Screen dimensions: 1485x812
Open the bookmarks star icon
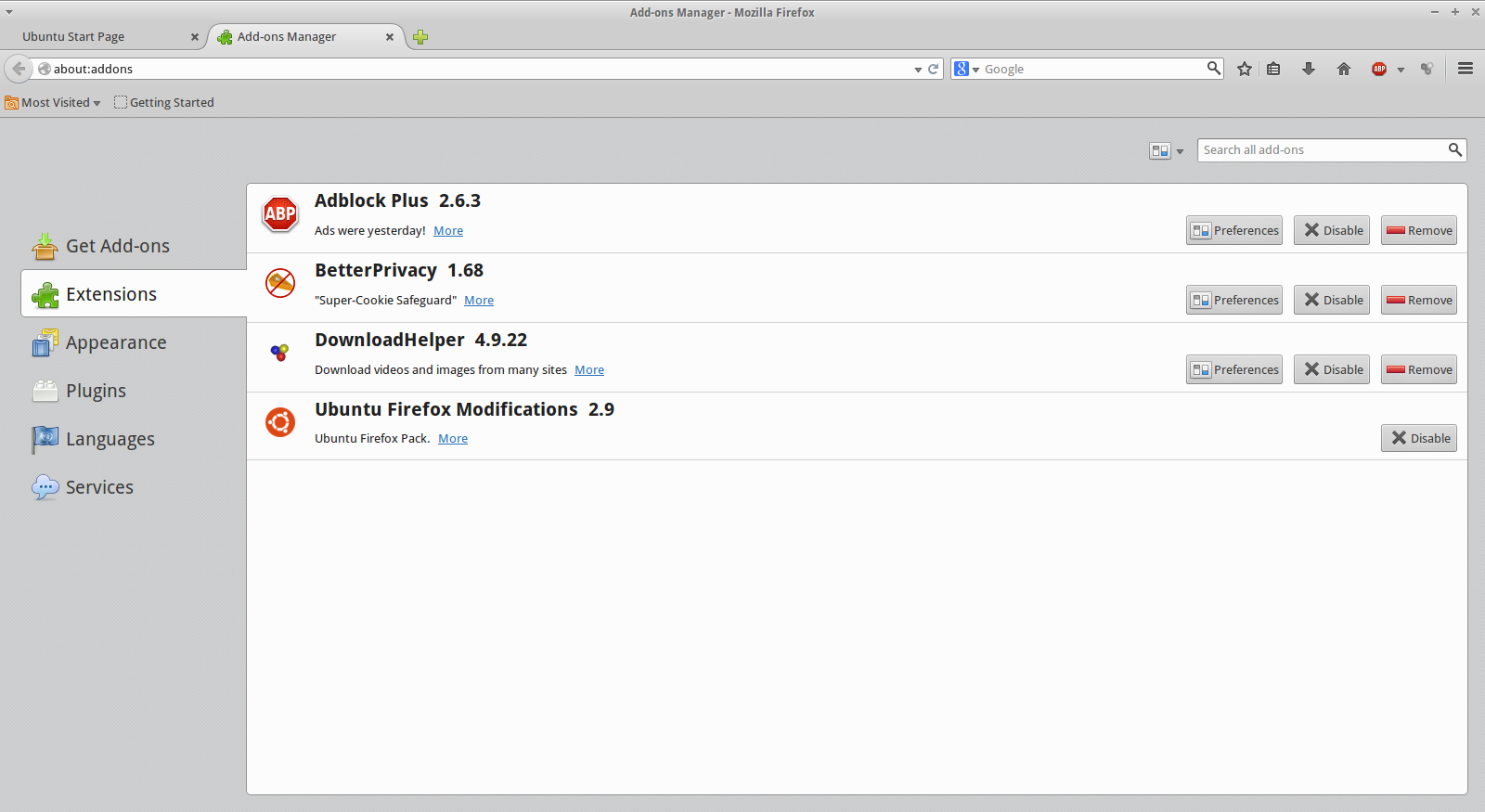point(1245,69)
